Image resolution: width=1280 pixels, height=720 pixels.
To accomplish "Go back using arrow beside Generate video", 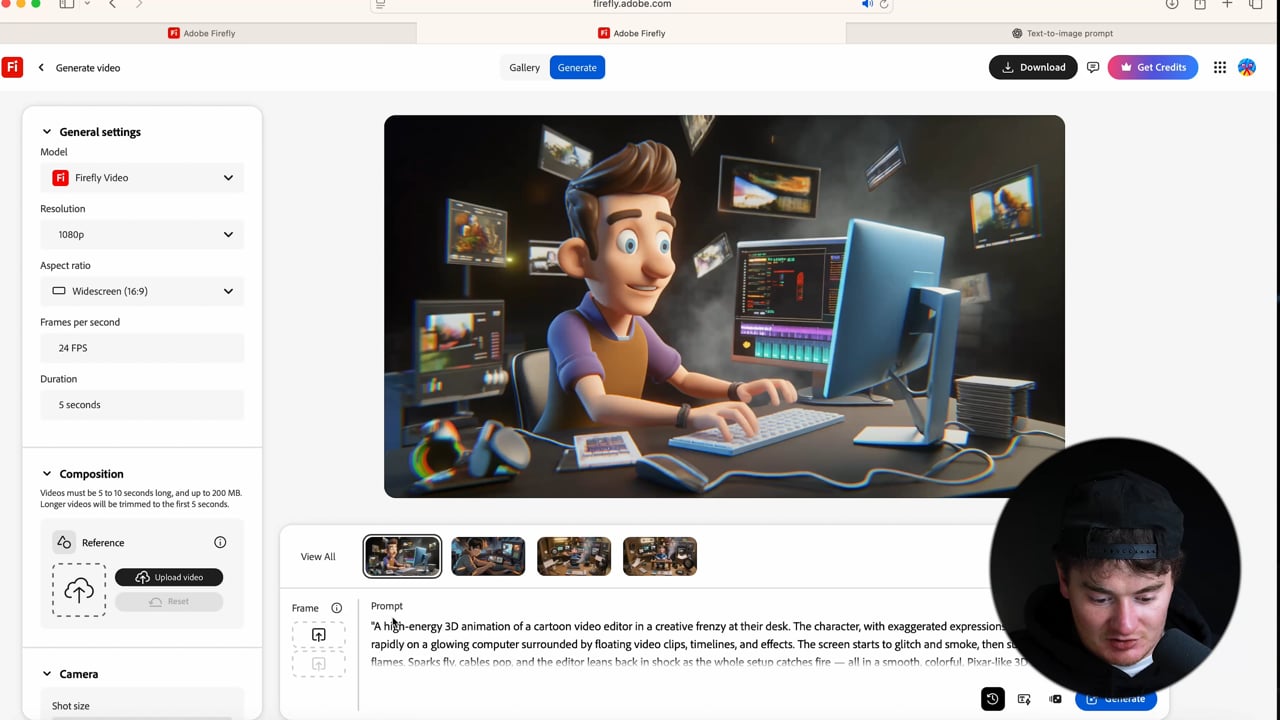I will pos(41,68).
